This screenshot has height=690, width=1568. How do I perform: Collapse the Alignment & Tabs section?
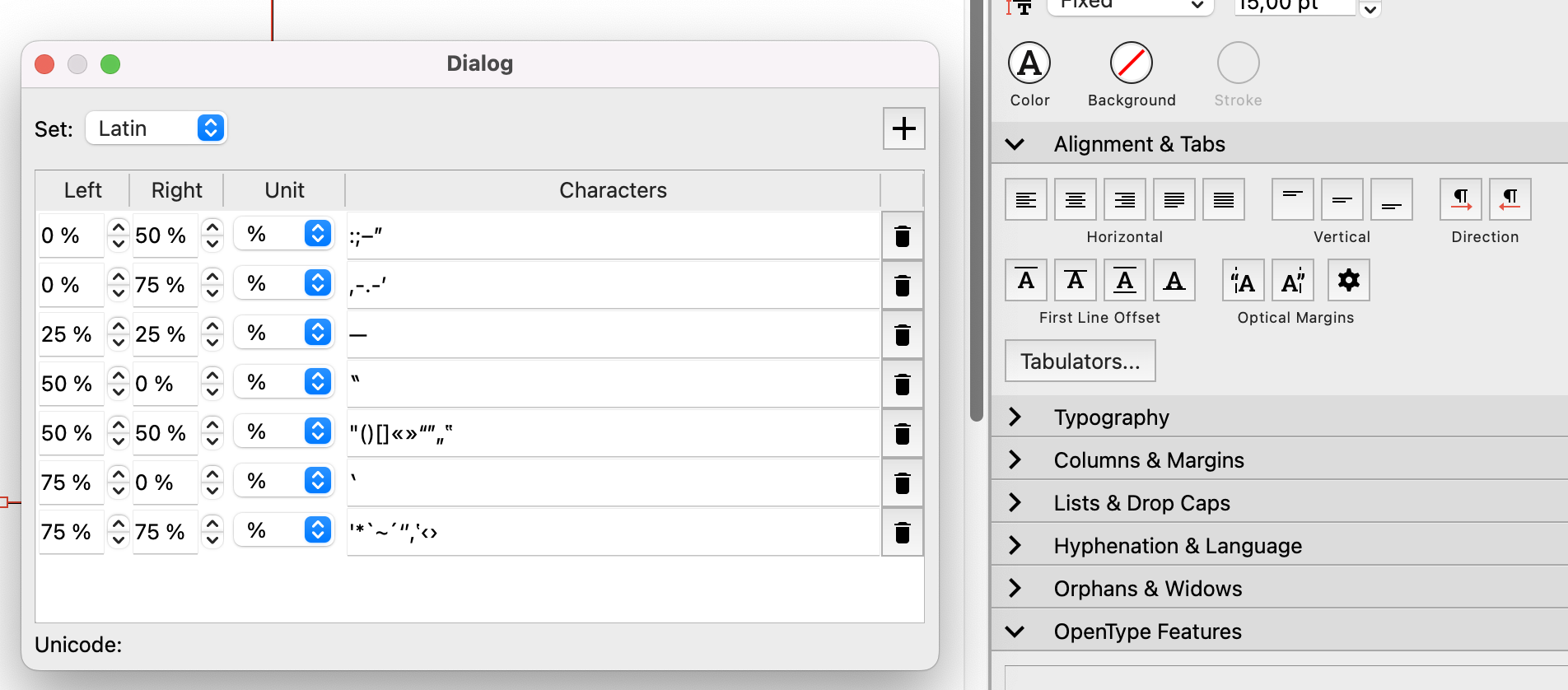(1015, 144)
